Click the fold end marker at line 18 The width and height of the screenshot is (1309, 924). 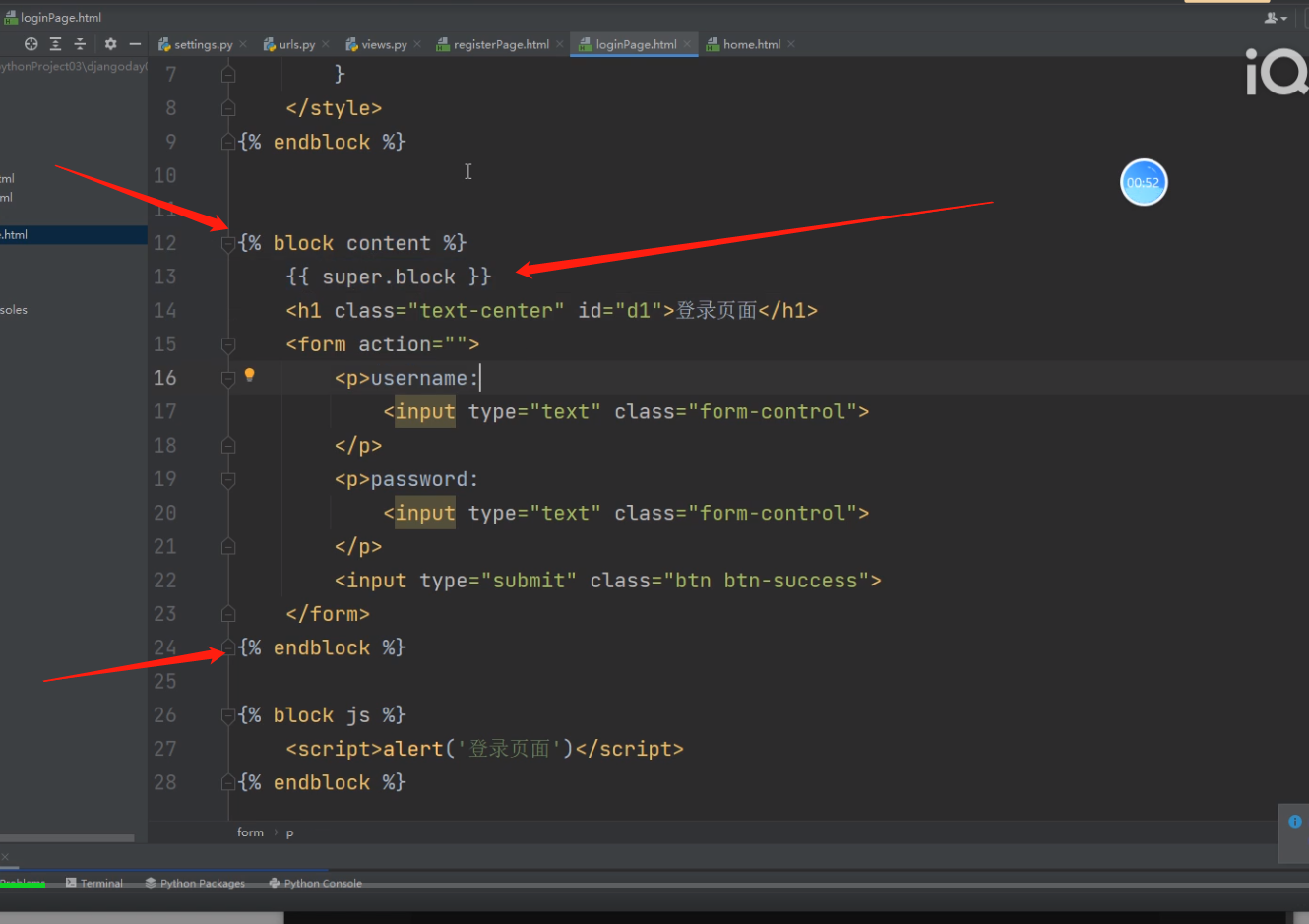tap(228, 446)
